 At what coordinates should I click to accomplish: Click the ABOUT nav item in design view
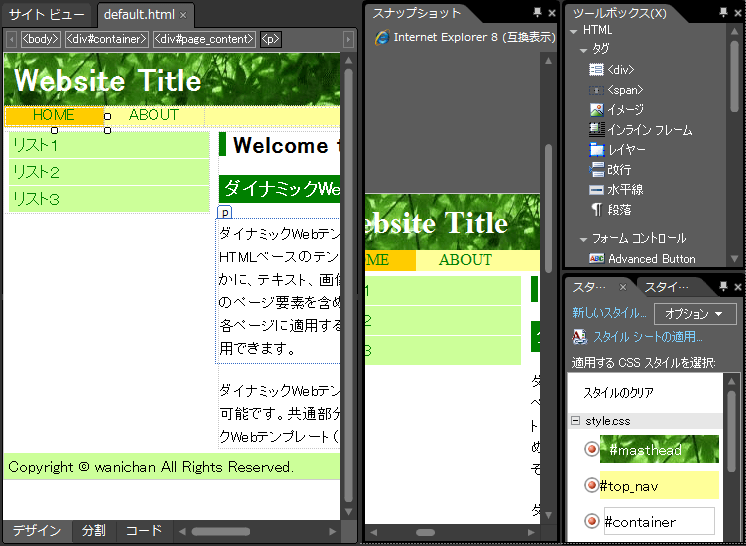(154, 115)
